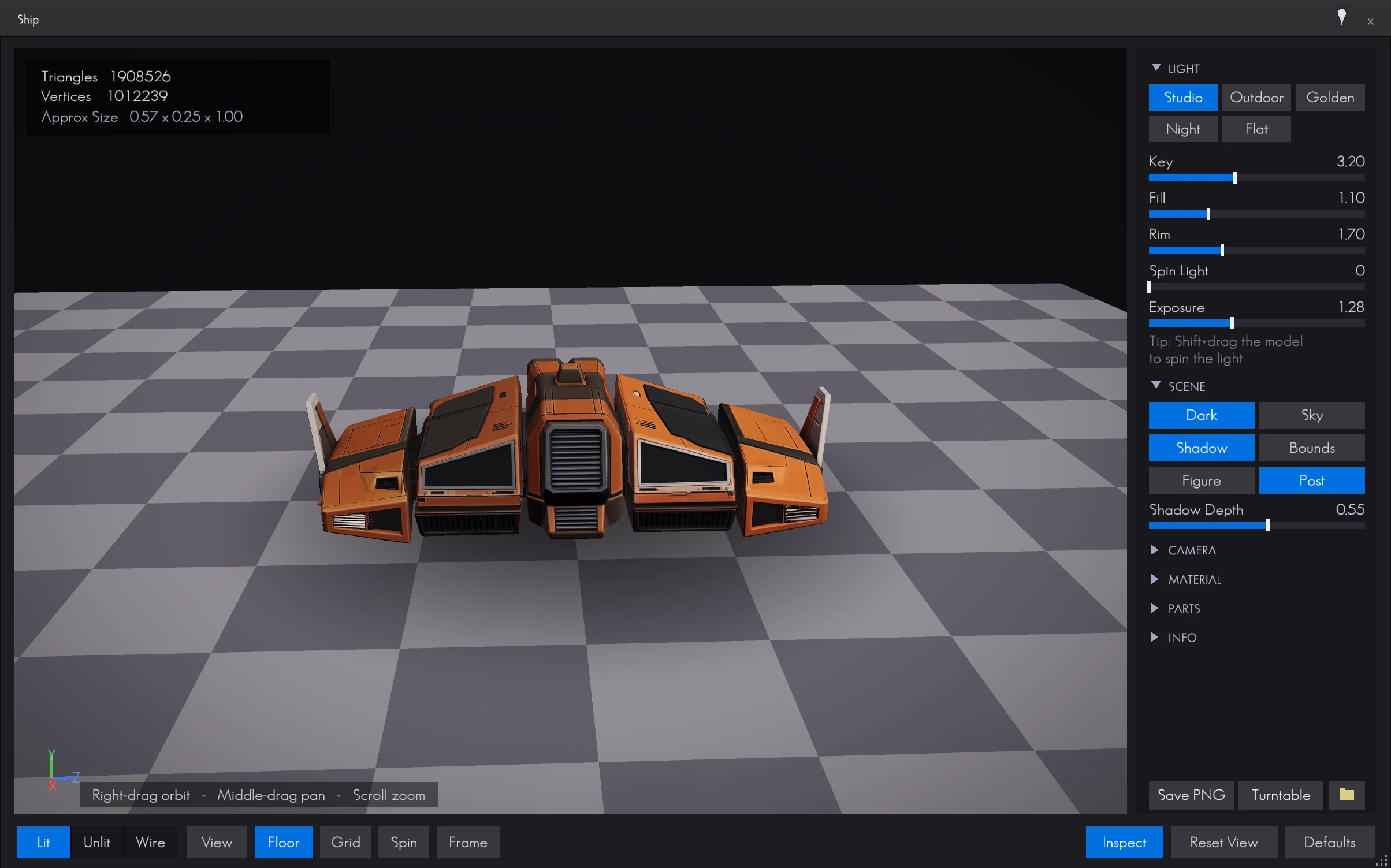
Task: Switch scene background to Sky
Action: [1312, 415]
